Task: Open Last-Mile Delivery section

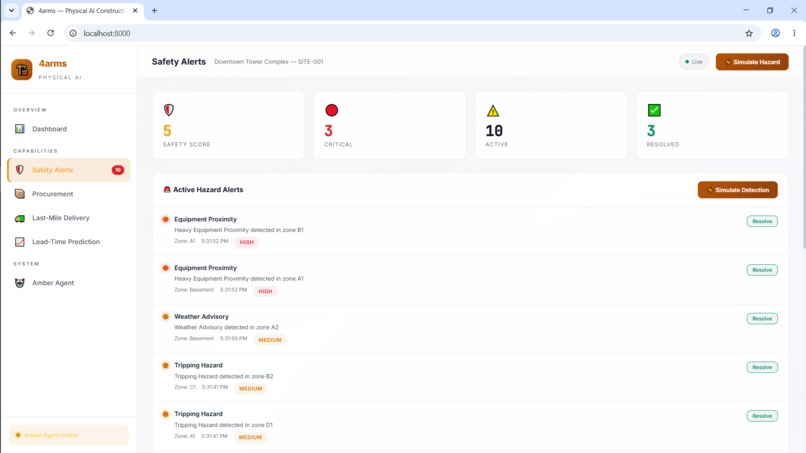Action: pos(68,218)
